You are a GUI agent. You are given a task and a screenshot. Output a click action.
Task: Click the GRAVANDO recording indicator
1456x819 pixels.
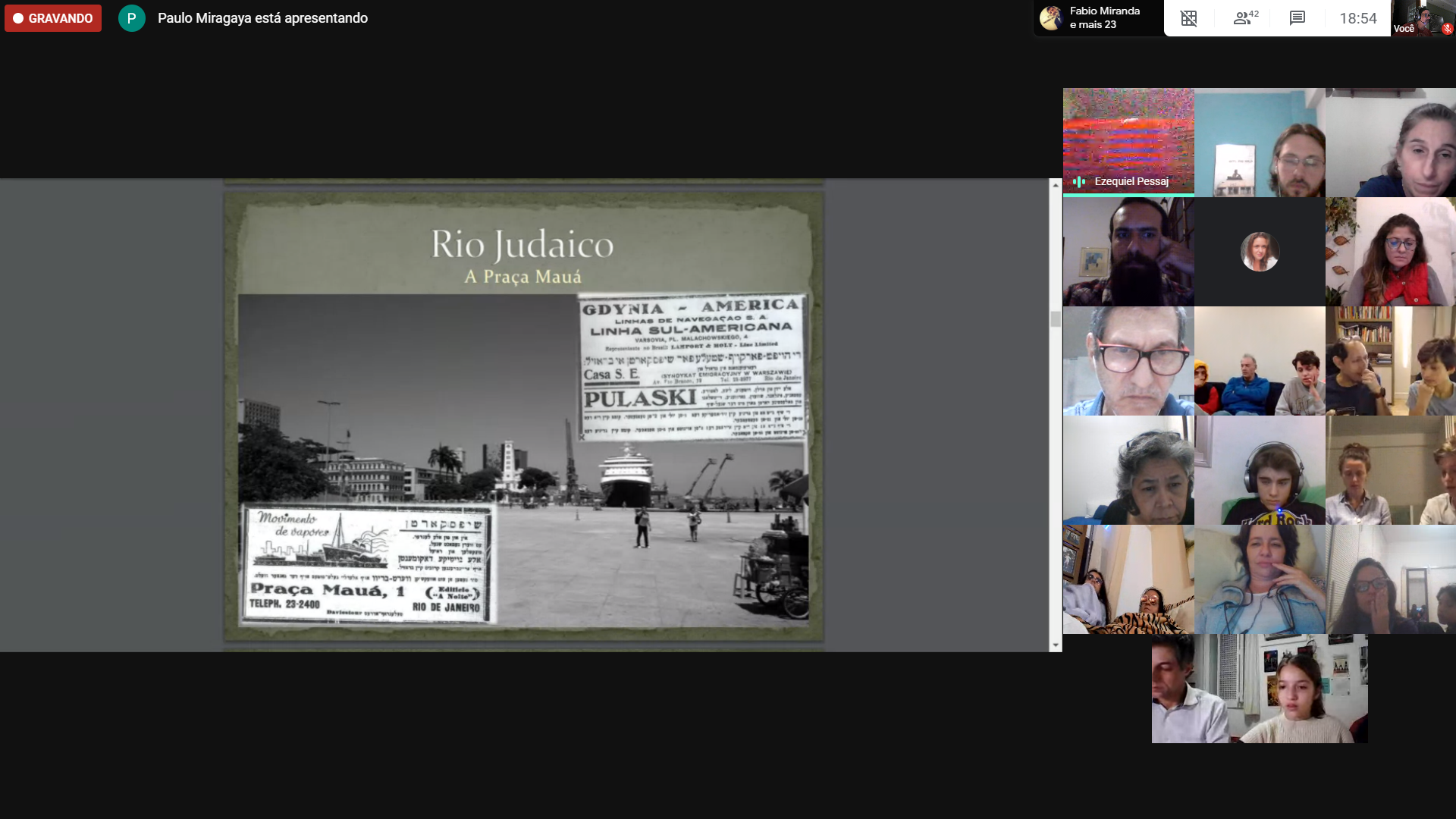pos(53,18)
